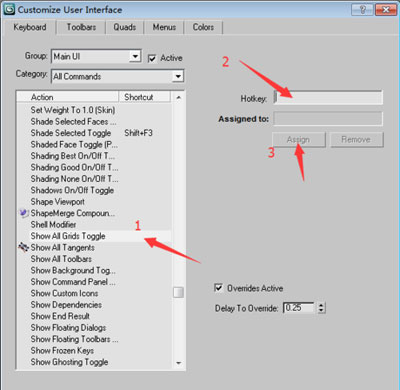400x390 pixels.
Task: Switch to the Menus tab
Action: pyautogui.click(x=164, y=27)
